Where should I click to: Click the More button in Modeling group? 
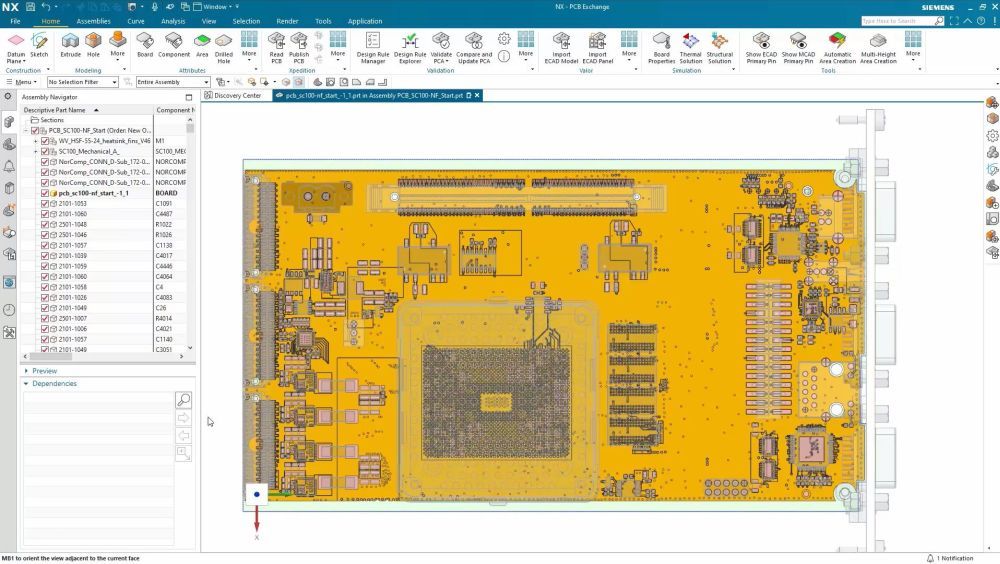[x=117, y=45]
